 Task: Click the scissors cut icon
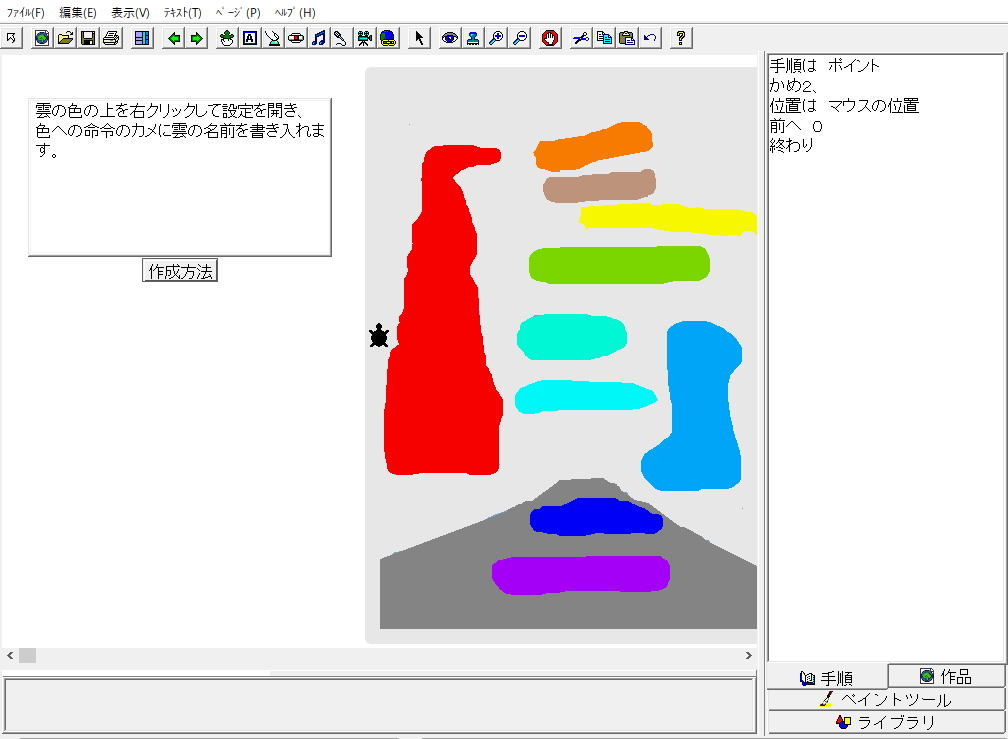(581, 38)
